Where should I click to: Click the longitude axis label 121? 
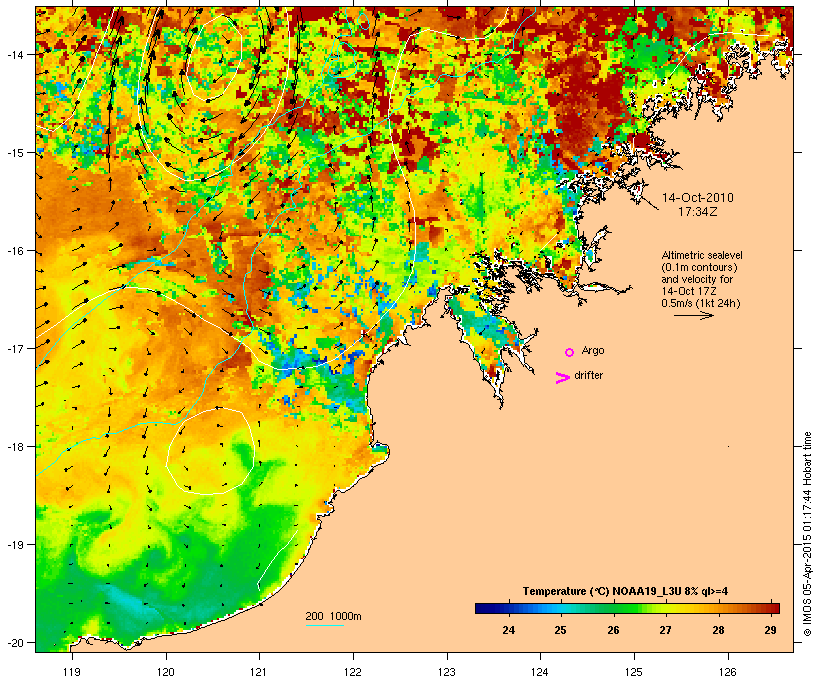(259, 672)
